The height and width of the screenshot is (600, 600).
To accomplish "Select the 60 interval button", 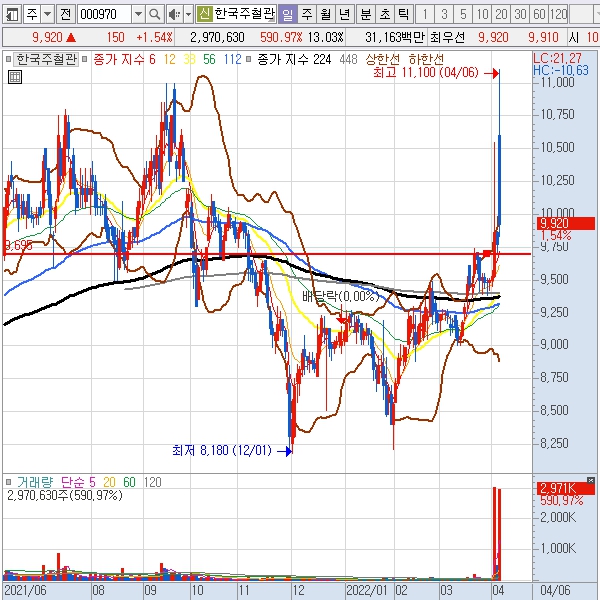I will click(540, 15).
